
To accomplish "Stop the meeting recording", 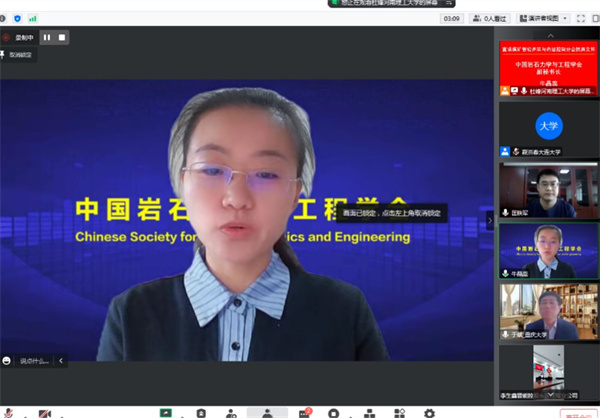I will point(62,37).
